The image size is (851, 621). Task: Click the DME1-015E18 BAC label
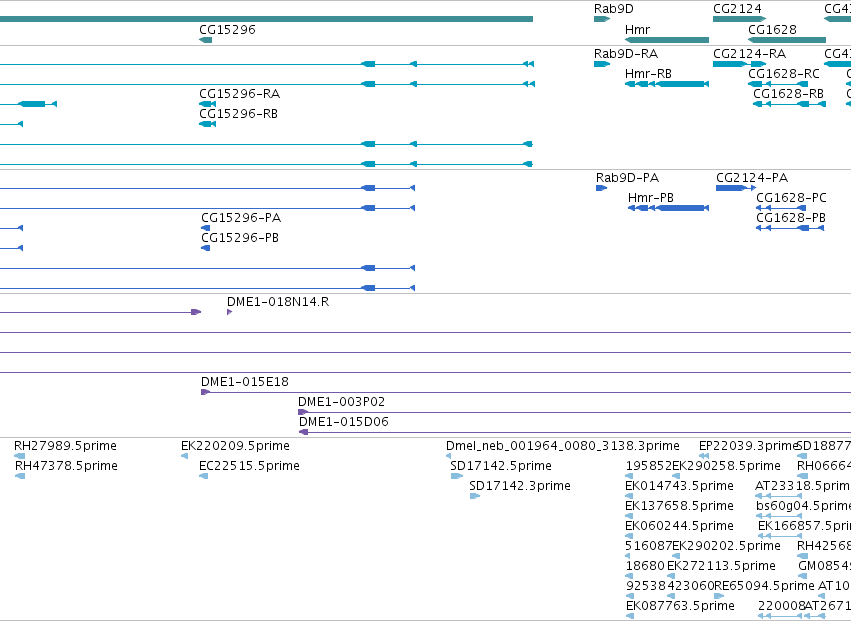pos(245,382)
